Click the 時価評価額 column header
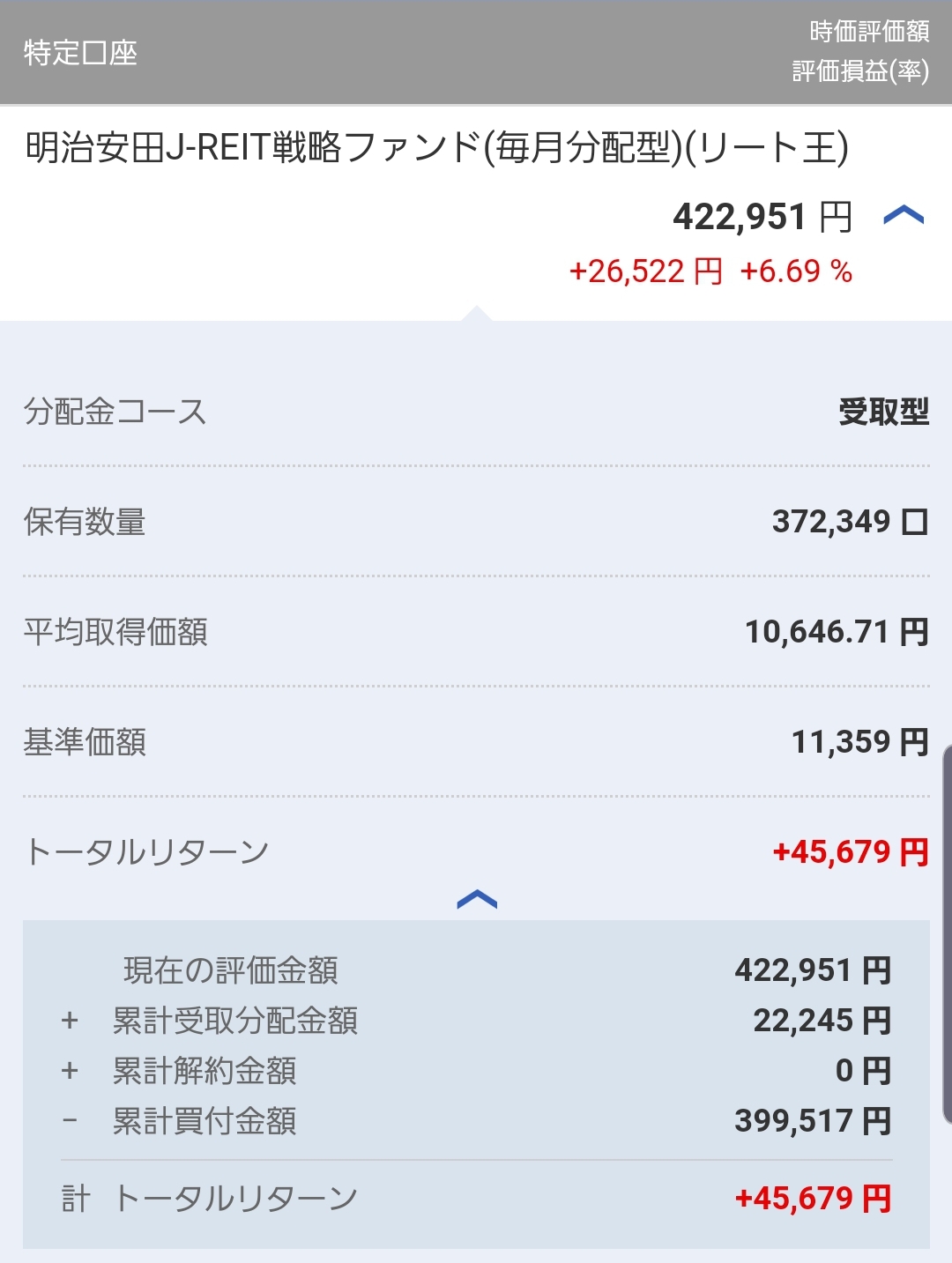The width and height of the screenshot is (952, 1263). pyautogui.click(x=869, y=32)
